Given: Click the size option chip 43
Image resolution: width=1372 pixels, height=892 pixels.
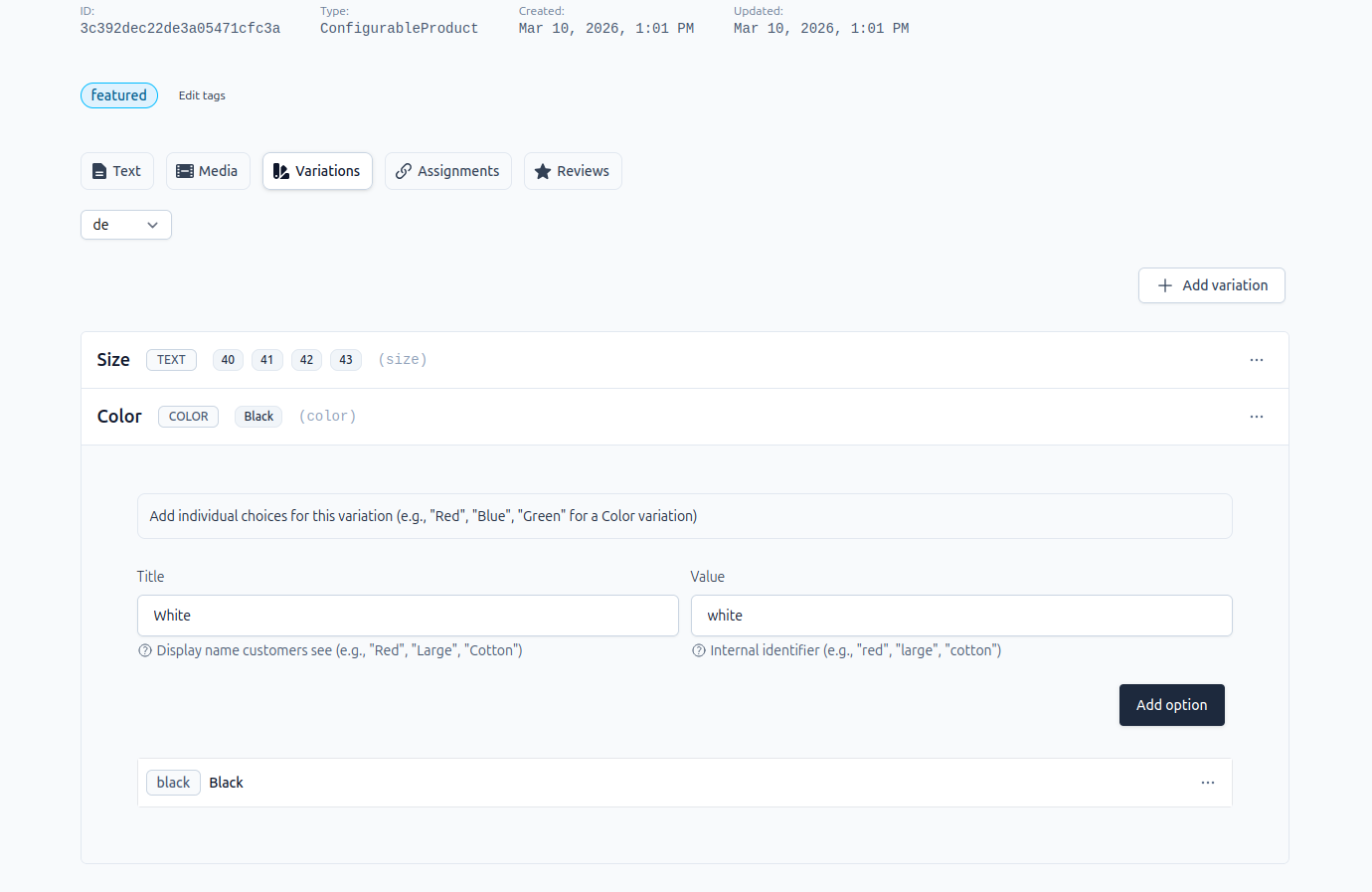Looking at the screenshot, I should [x=346, y=360].
